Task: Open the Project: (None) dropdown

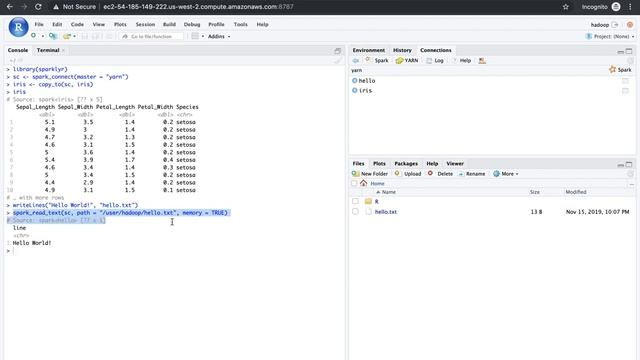Action: point(610,36)
